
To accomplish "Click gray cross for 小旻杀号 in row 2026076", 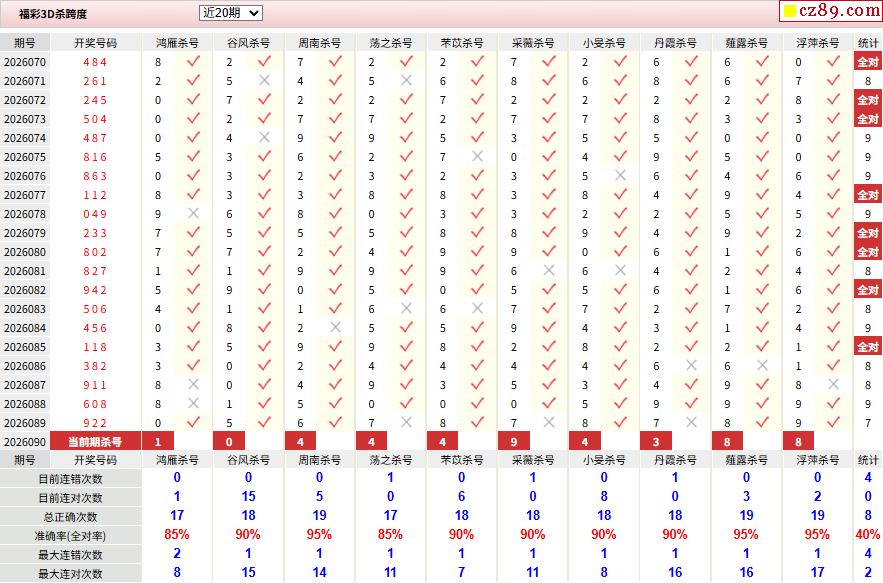I will click(x=620, y=176).
